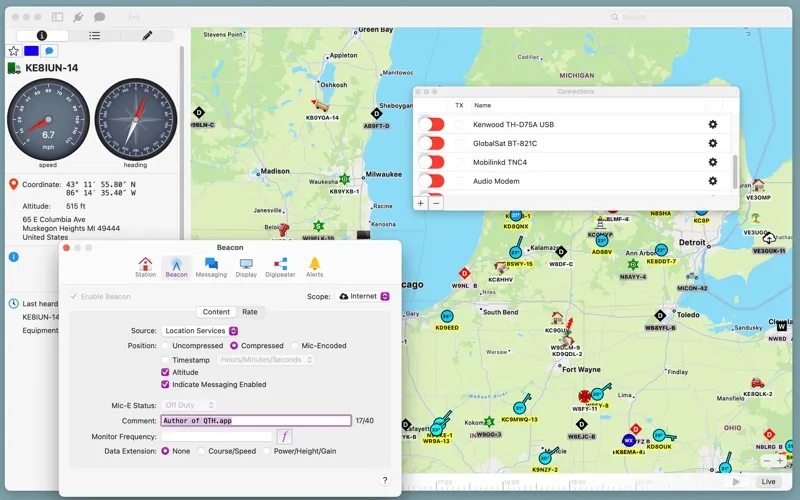Open the Beacon preferences tab
Screen dimensions: 800x500
click(177, 267)
